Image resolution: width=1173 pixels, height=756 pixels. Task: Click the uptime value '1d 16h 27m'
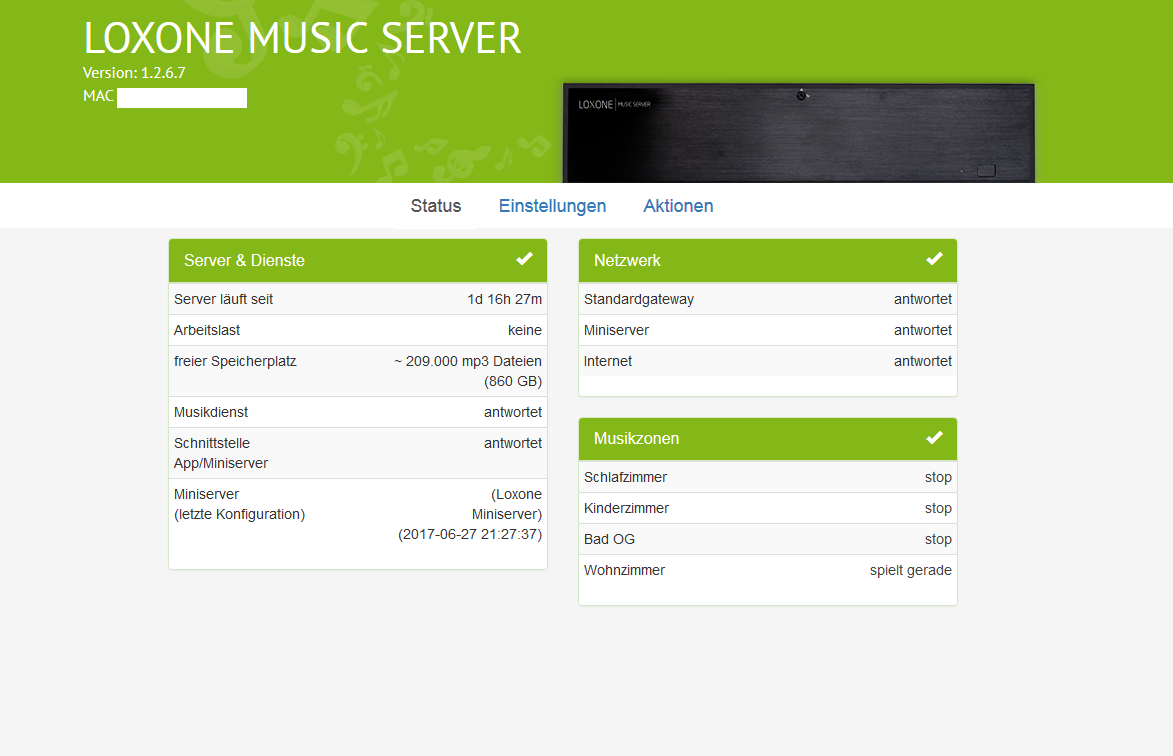504,299
